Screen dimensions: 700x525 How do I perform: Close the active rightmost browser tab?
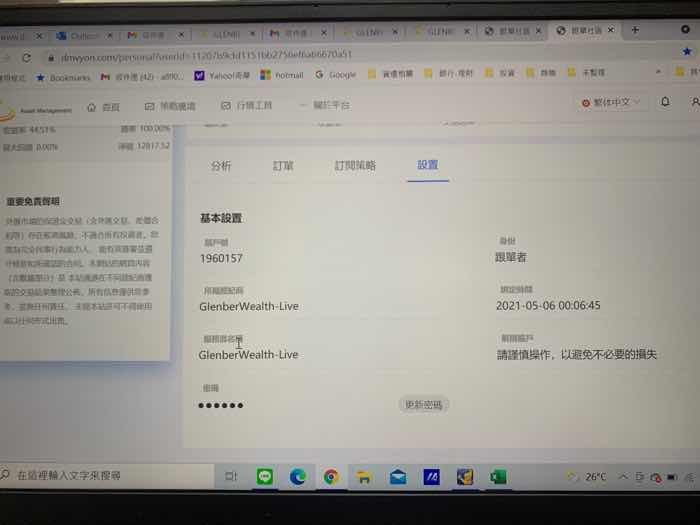point(611,30)
